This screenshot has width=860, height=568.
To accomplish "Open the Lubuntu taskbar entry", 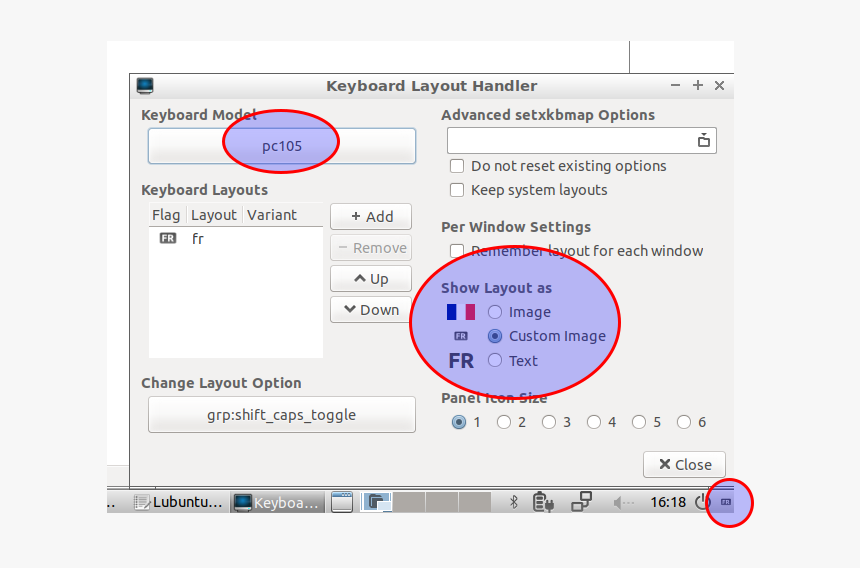I will click(x=178, y=502).
